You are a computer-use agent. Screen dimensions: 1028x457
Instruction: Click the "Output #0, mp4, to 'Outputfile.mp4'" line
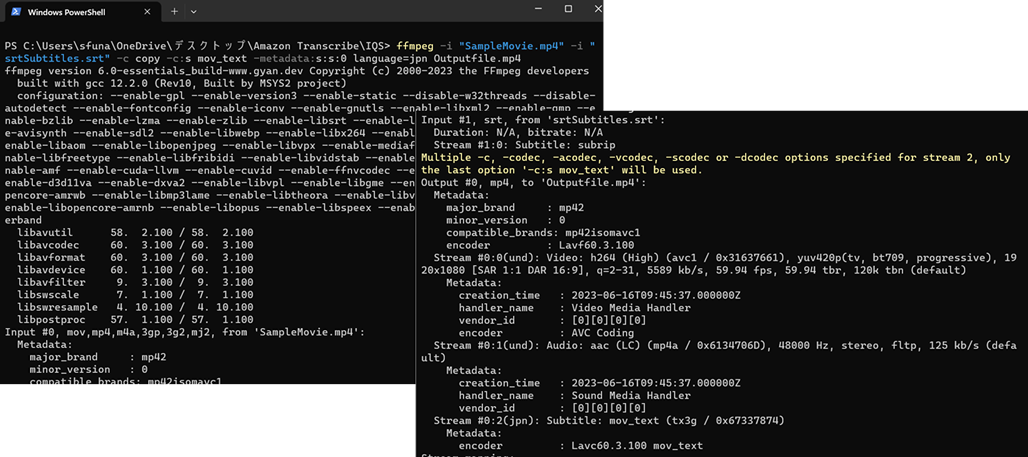pyautogui.click(x=534, y=182)
